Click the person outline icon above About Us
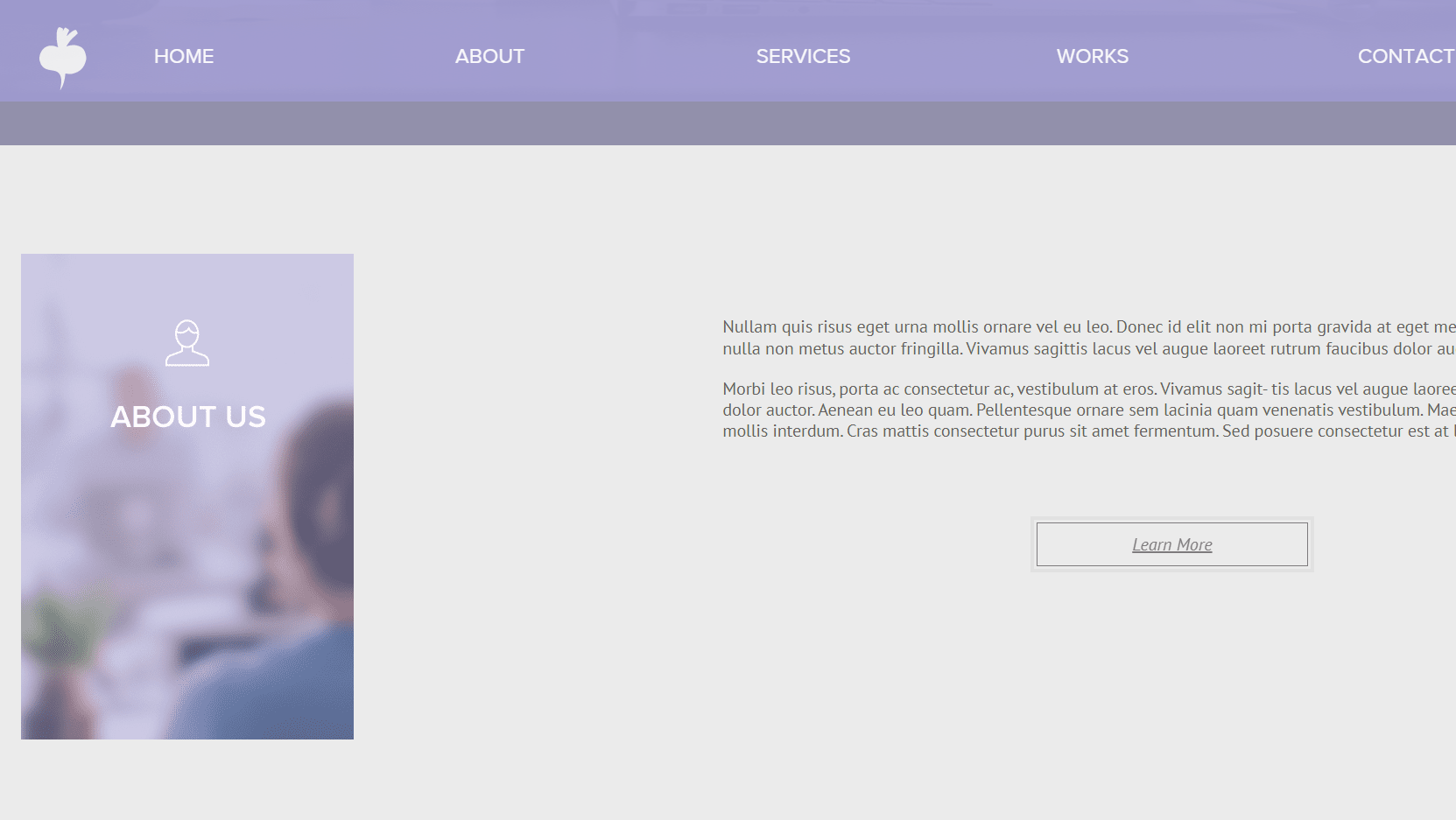The height and width of the screenshot is (820, 1456). tap(187, 343)
